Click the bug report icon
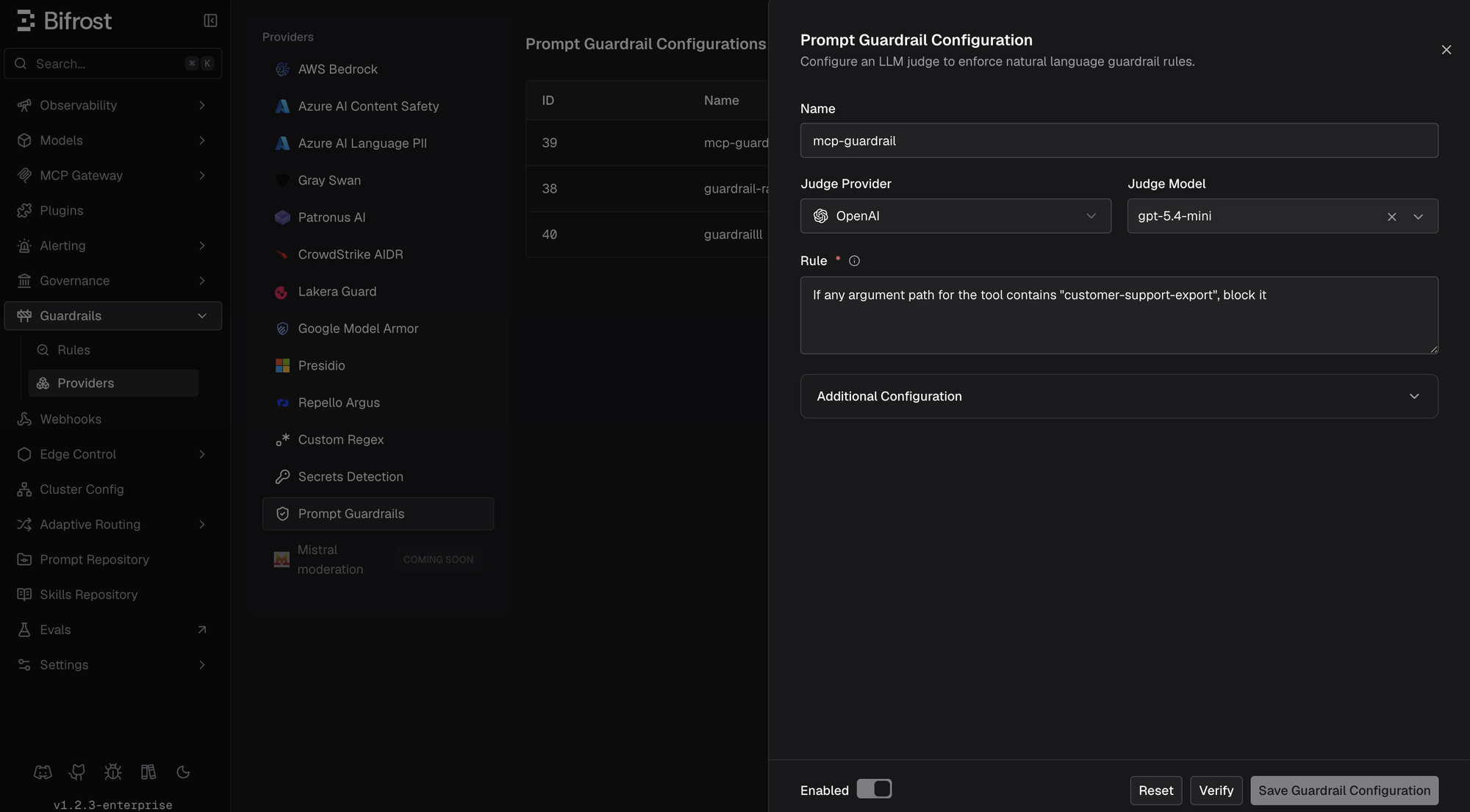This screenshot has width=1470, height=812. 112,772
